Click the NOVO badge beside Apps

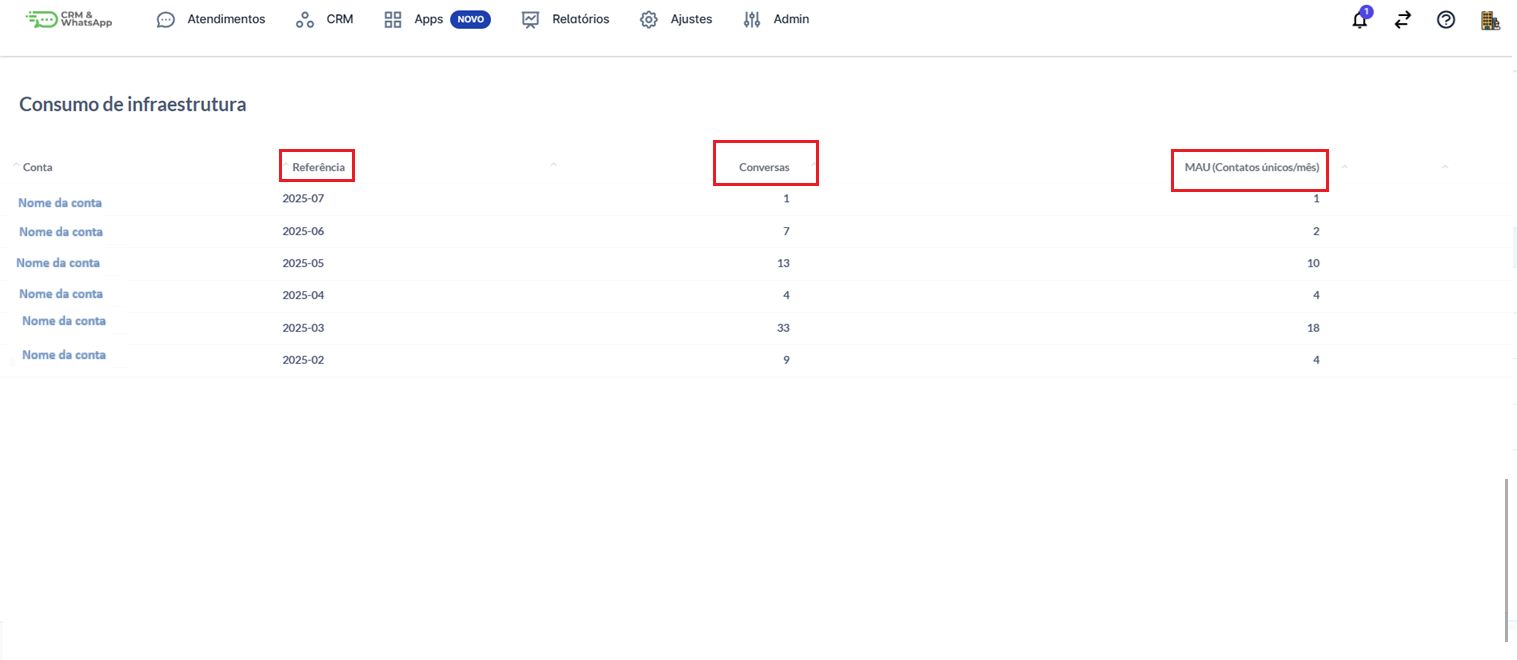[470, 19]
